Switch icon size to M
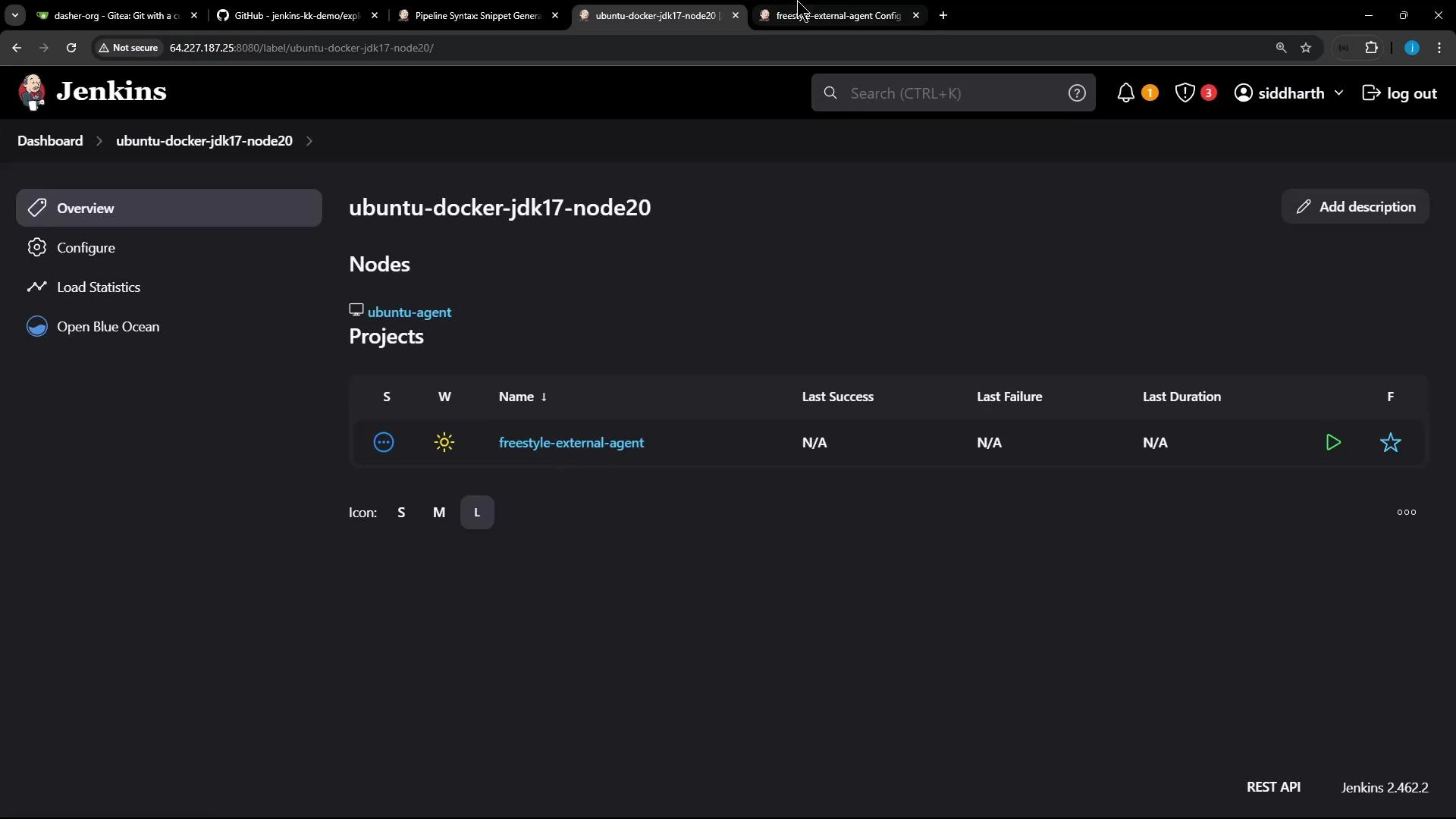The image size is (1456, 819). pyautogui.click(x=440, y=512)
